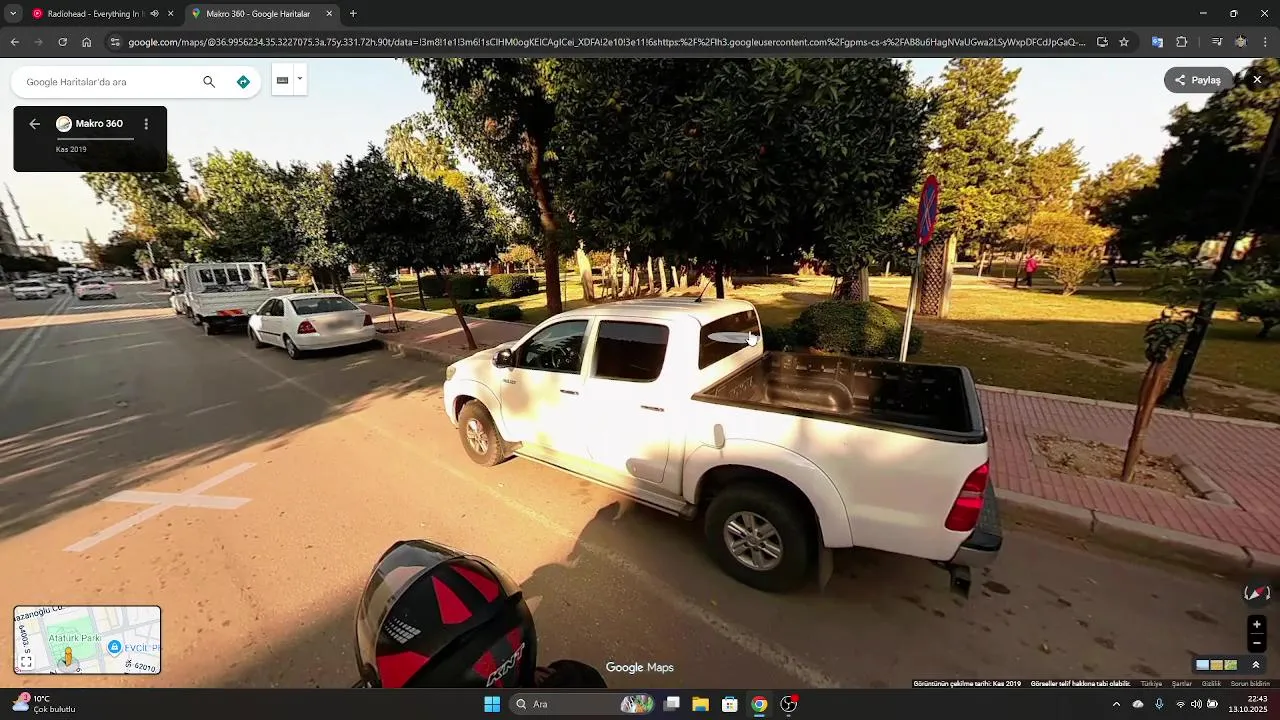Expand the minimap with the fullscreen icon
Viewport: 1280px width, 720px height.
point(26,662)
